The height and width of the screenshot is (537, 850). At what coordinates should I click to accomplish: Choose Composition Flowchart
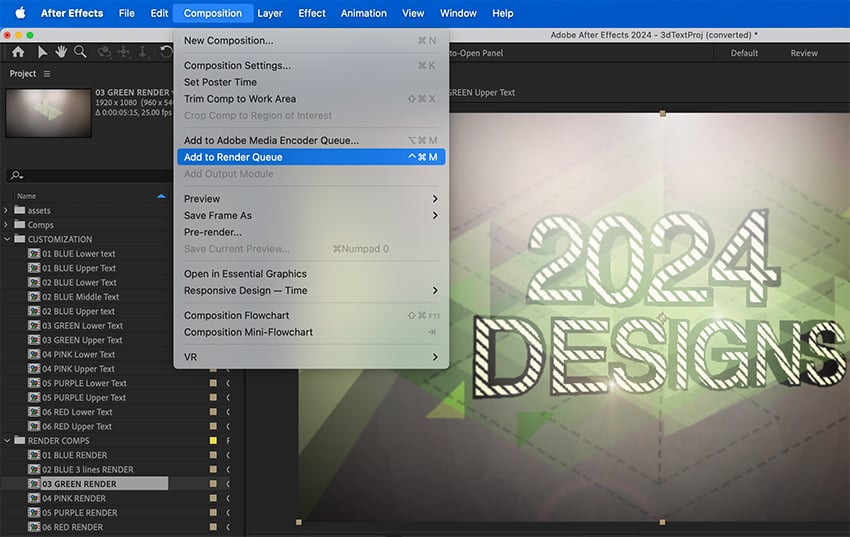[311, 315]
